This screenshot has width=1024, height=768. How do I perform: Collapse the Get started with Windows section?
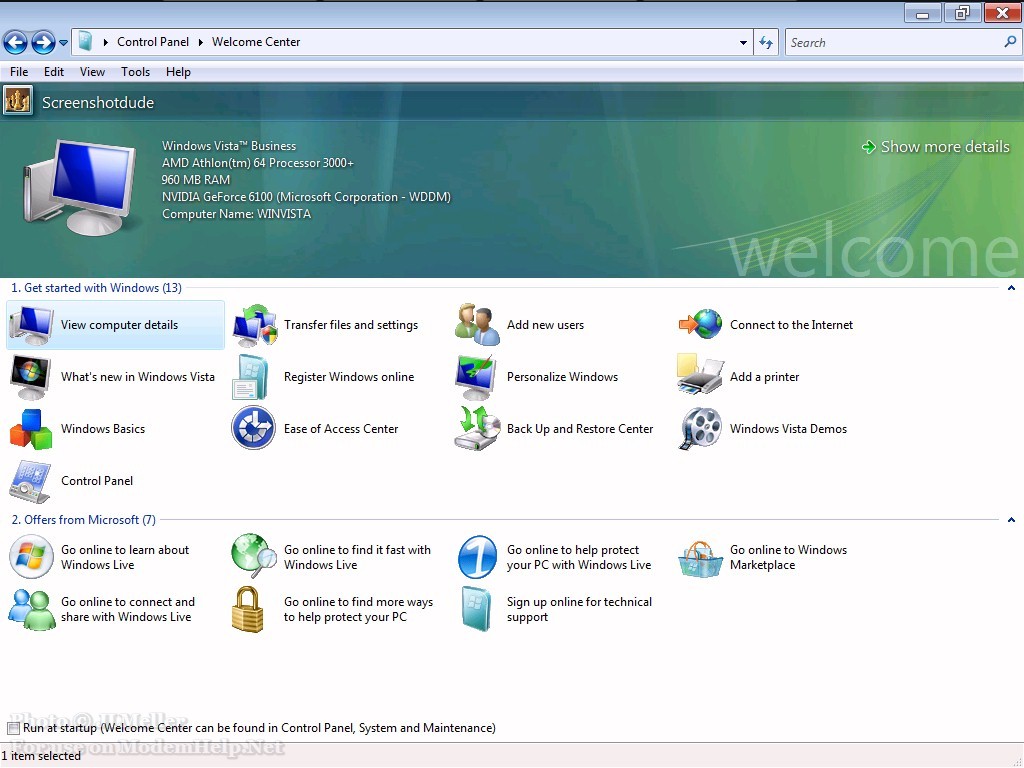1011,288
